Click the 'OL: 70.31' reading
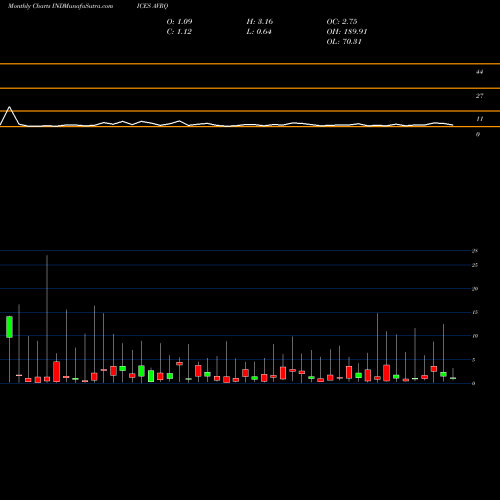 (x=344, y=42)
